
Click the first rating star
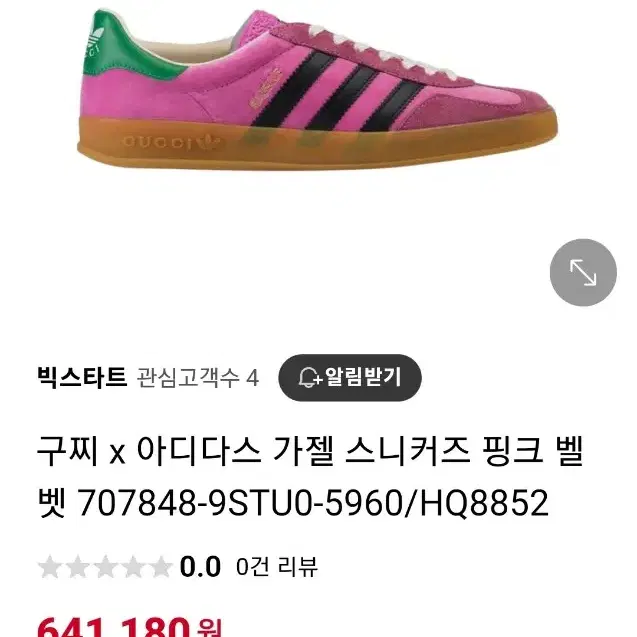click(x=50, y=567)
